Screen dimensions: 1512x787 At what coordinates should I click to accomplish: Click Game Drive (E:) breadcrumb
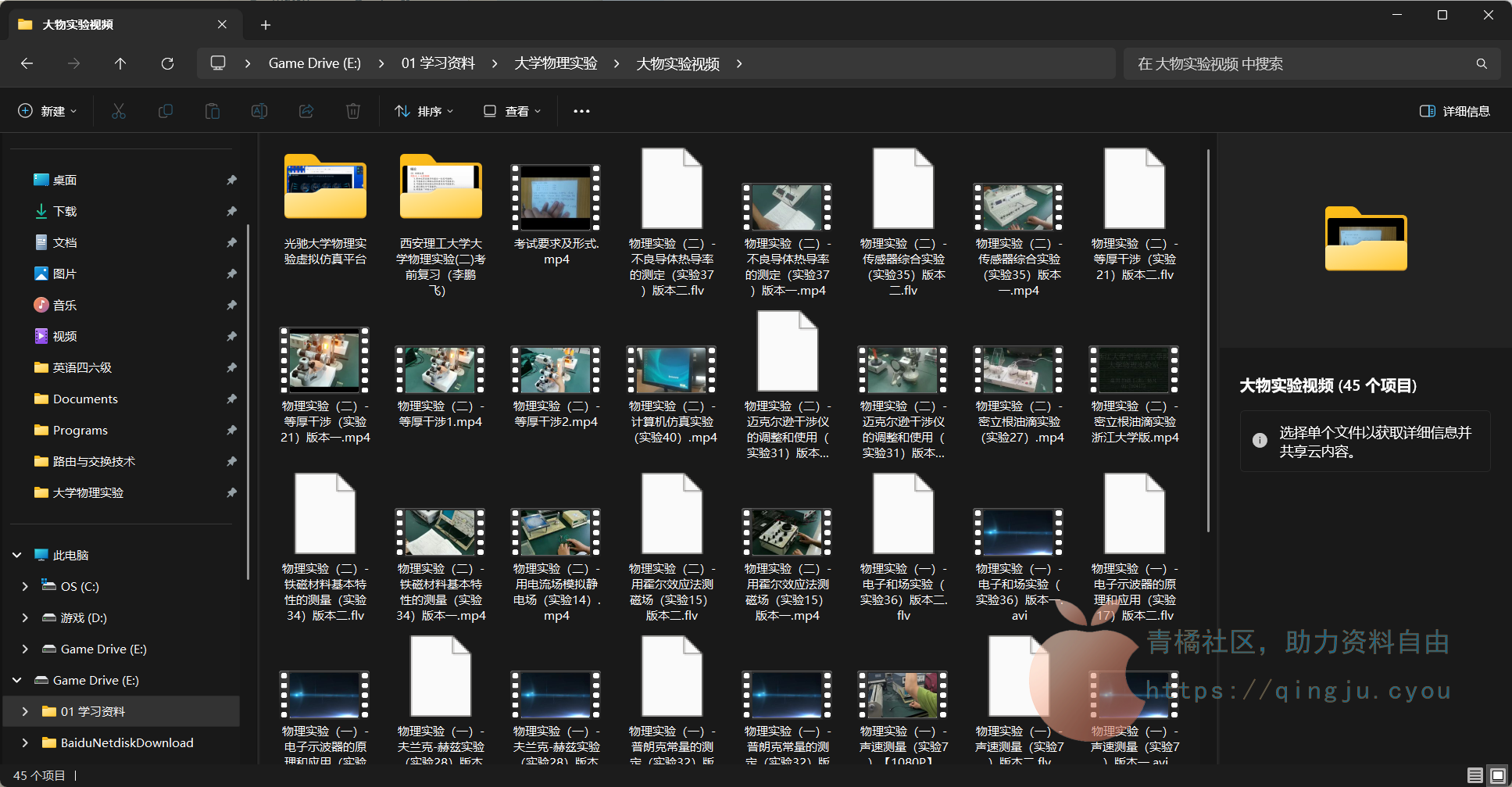pos(315,63)
